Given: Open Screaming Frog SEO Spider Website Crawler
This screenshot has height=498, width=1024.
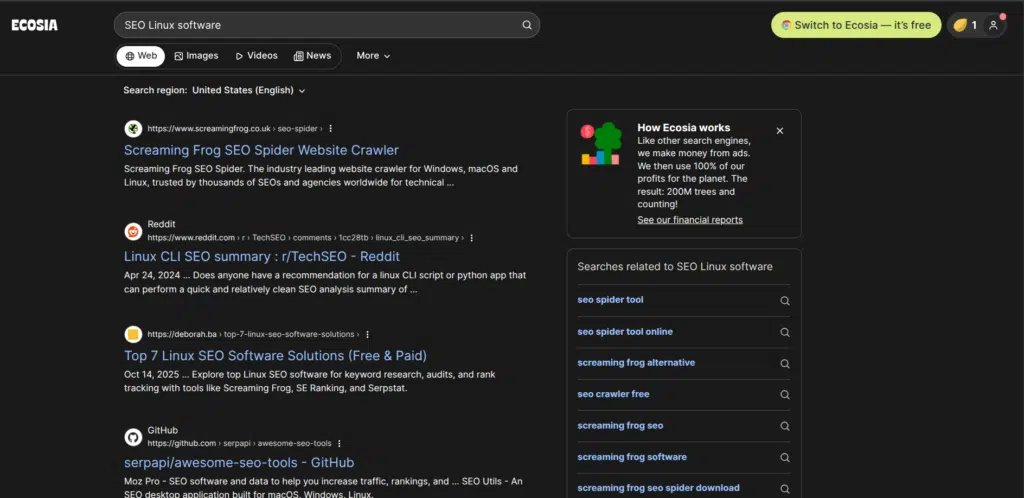Looking at the screenshot, I should point(261,150).
